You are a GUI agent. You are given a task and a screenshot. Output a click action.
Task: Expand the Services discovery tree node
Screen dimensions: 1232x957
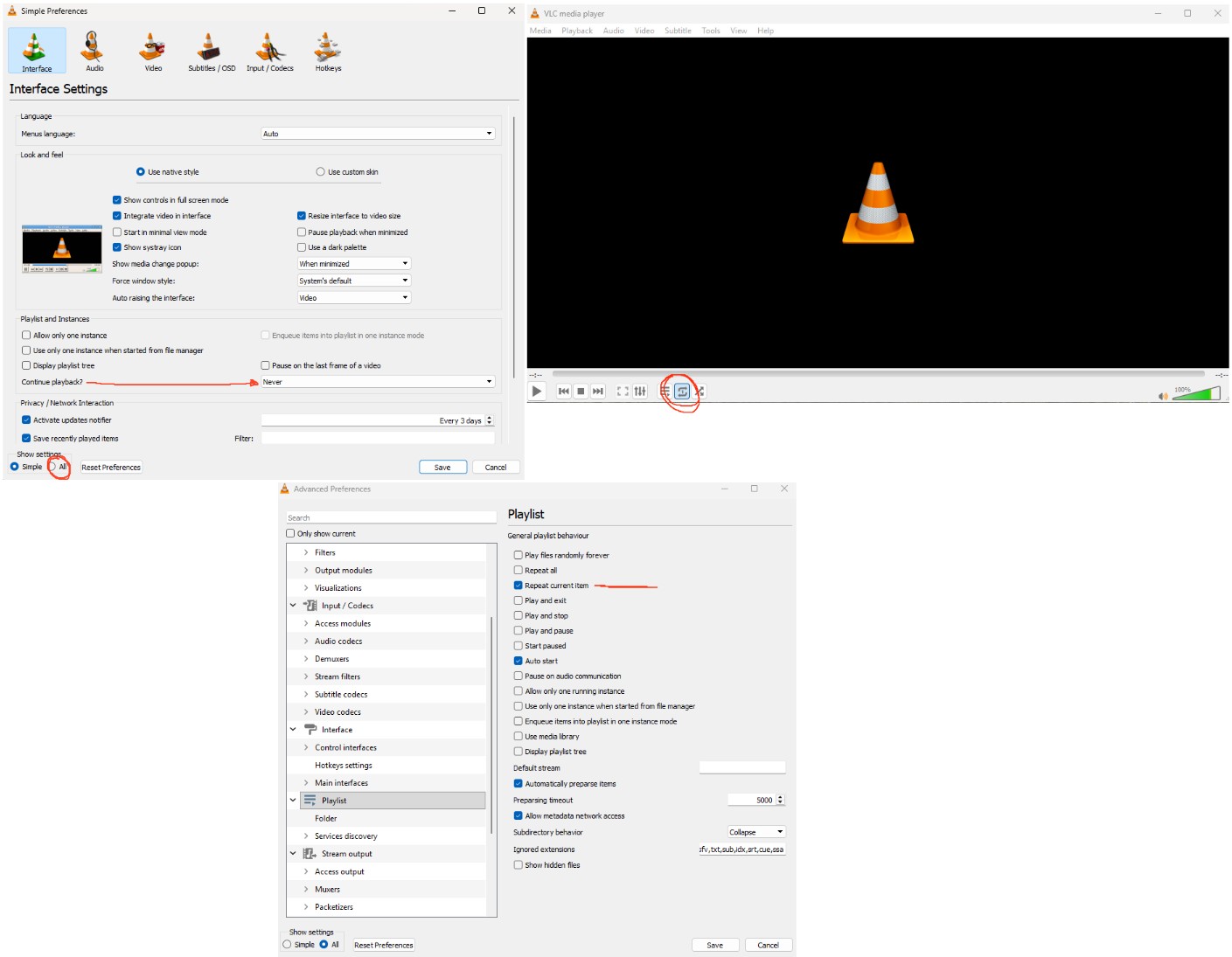pos(306,836)
